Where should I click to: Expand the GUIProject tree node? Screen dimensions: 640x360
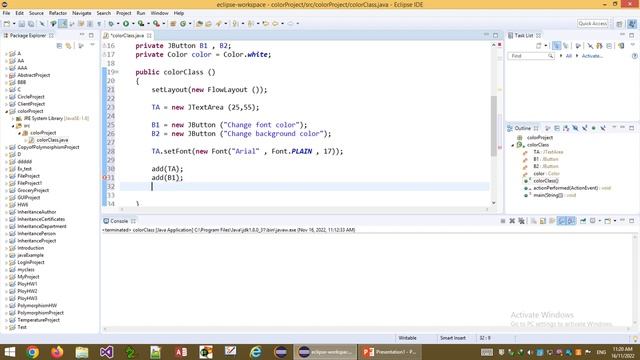coord(7,198)
